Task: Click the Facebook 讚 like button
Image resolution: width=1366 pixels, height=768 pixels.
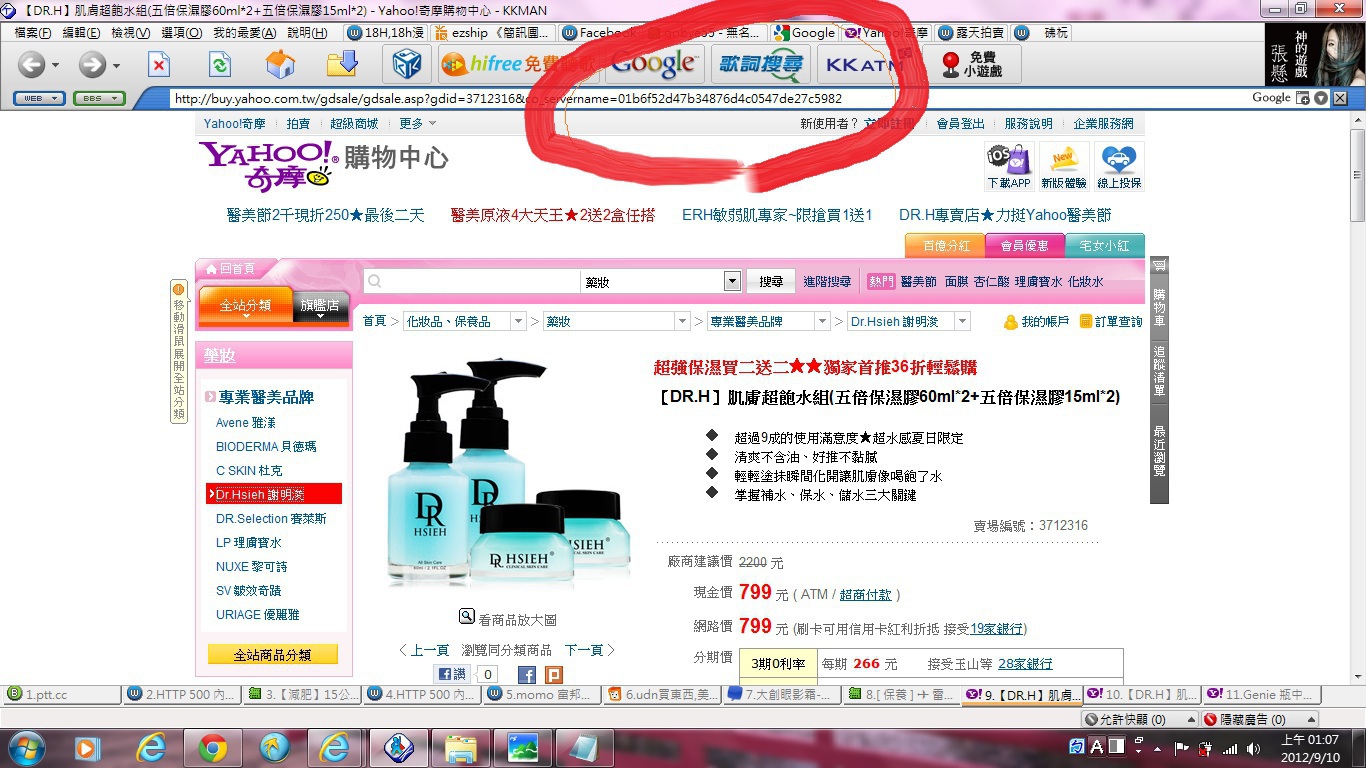Action: tap(451, 675)
